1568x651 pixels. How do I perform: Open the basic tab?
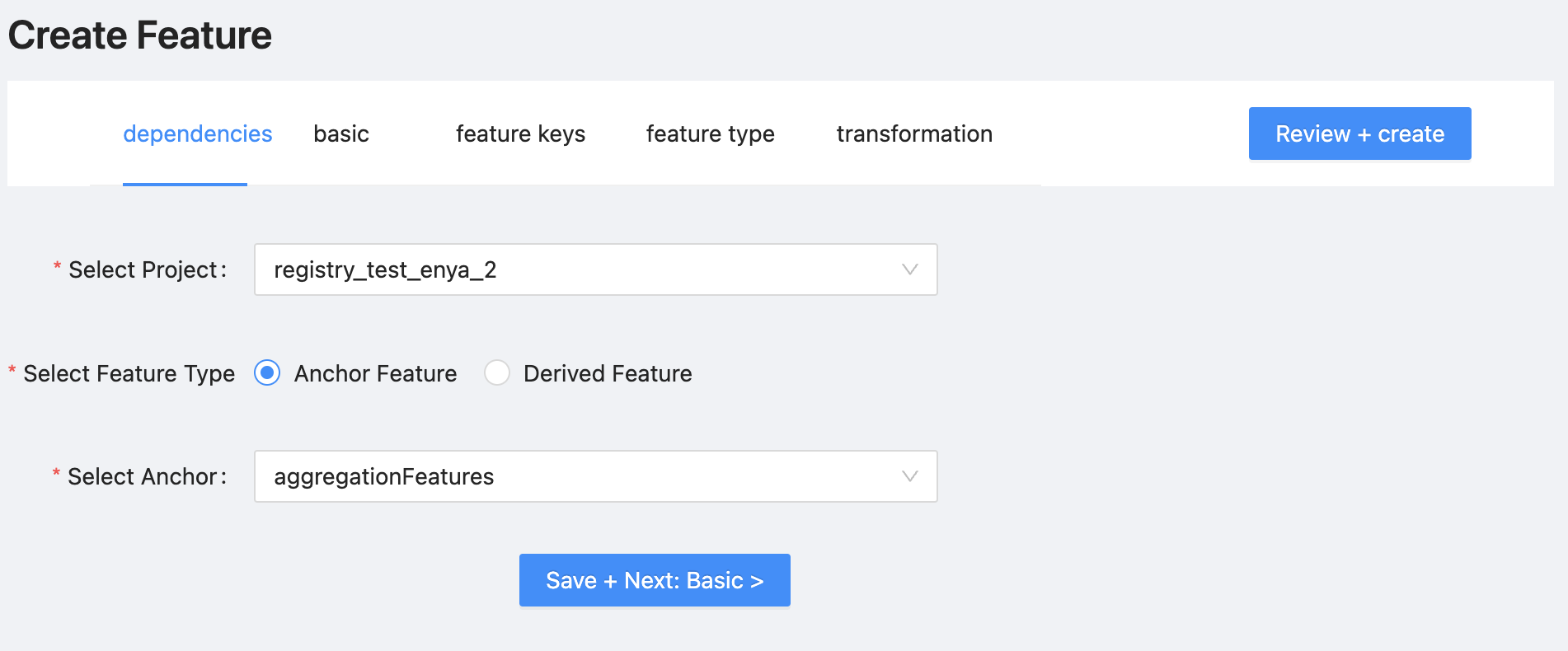[x=341, y=134]
